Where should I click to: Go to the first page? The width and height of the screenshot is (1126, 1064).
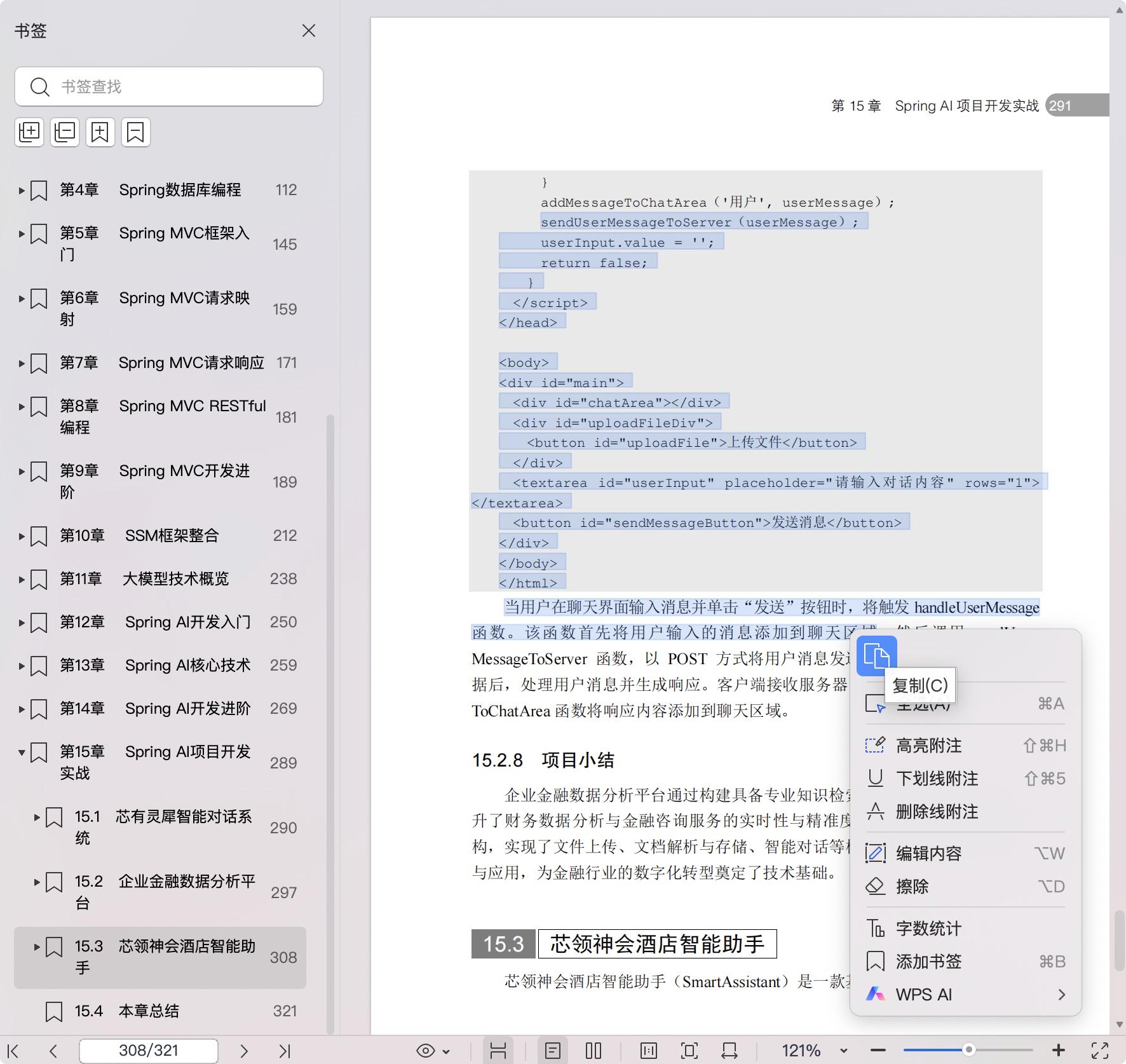click(13, 1051)
